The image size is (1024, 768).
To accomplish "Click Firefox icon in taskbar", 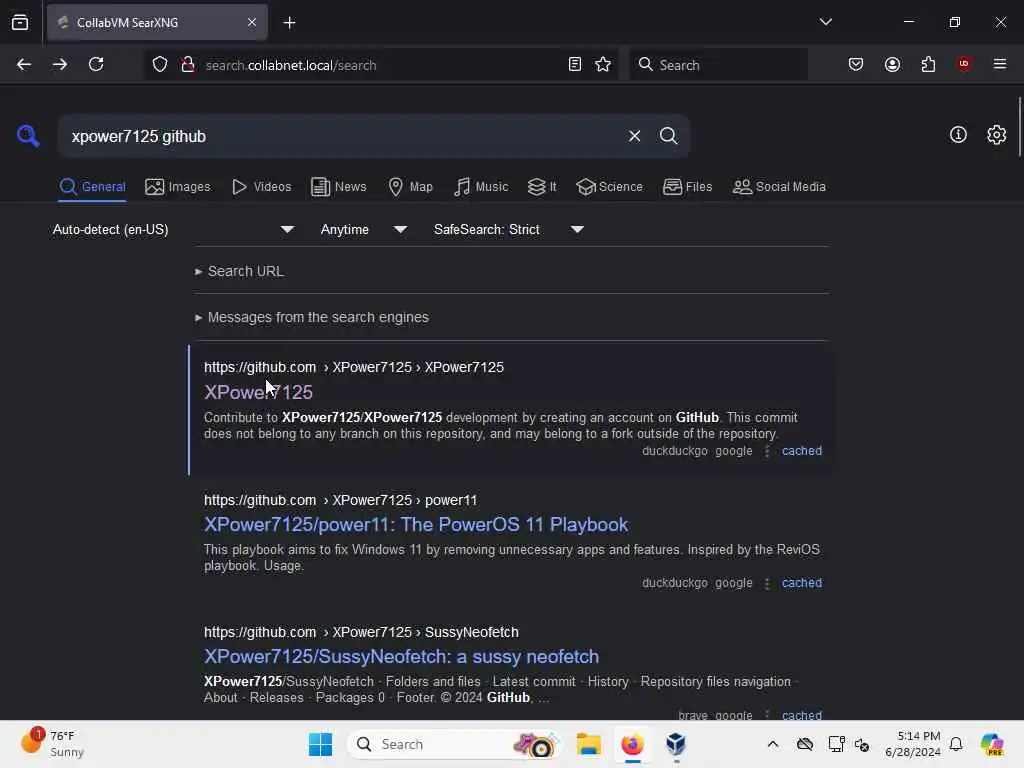I will pyautogui.click(x=632, y=744).
